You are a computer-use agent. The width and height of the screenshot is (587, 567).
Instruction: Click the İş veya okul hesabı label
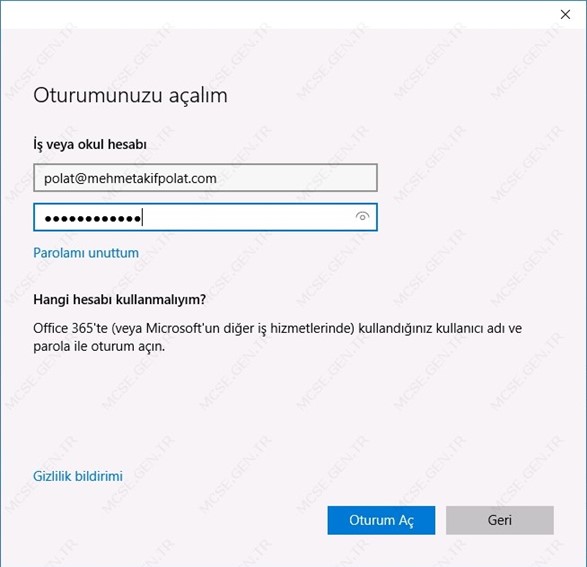(90, 144)
